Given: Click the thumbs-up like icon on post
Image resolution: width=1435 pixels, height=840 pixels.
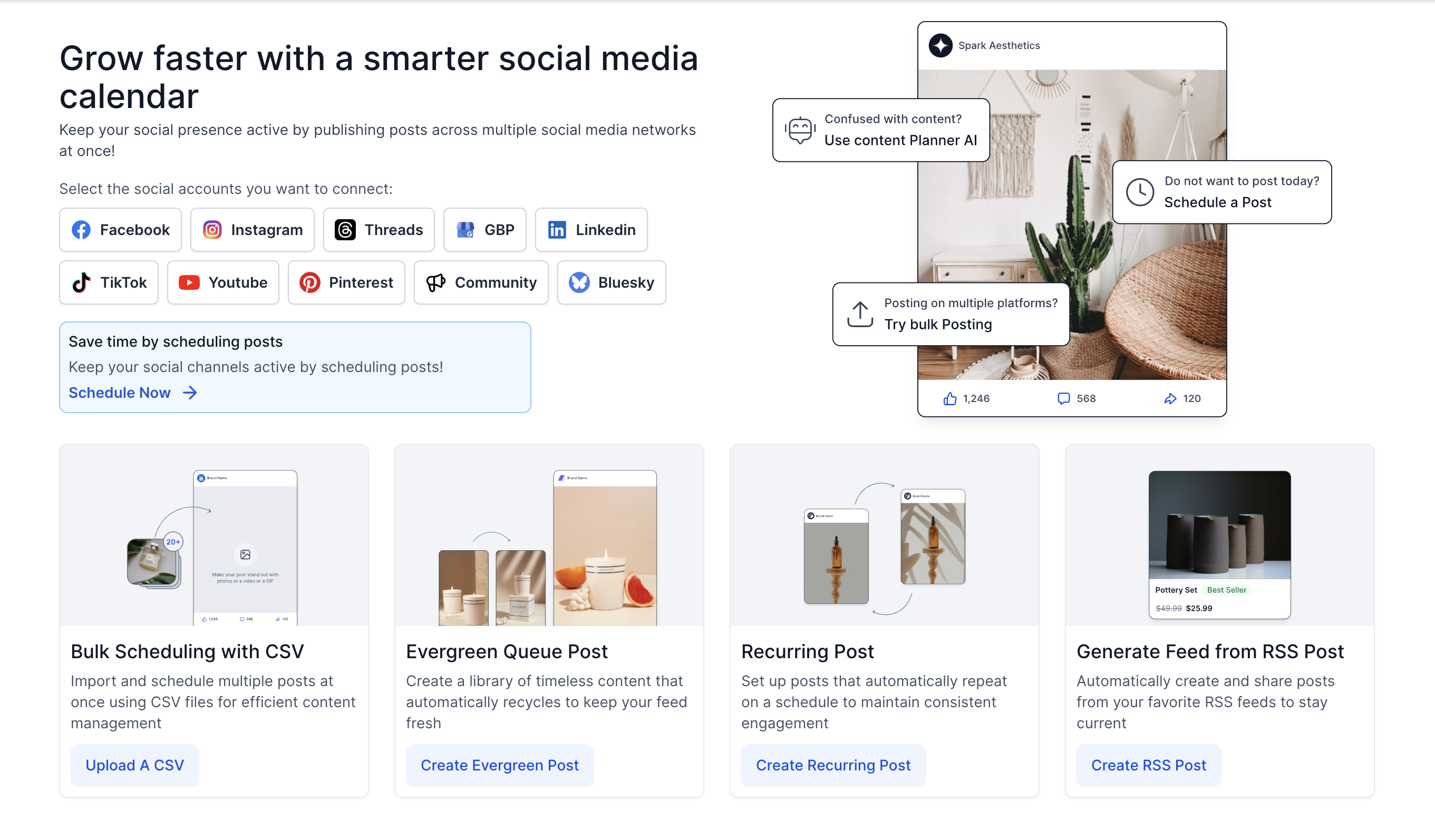Looking at the screenshot, I should coord(949,399).
